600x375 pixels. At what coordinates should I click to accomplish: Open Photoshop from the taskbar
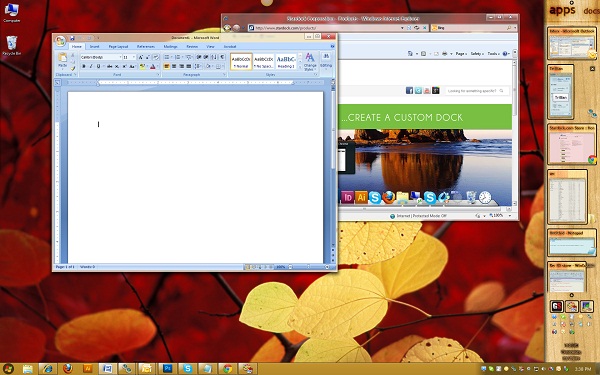click(x=167, y=369)
